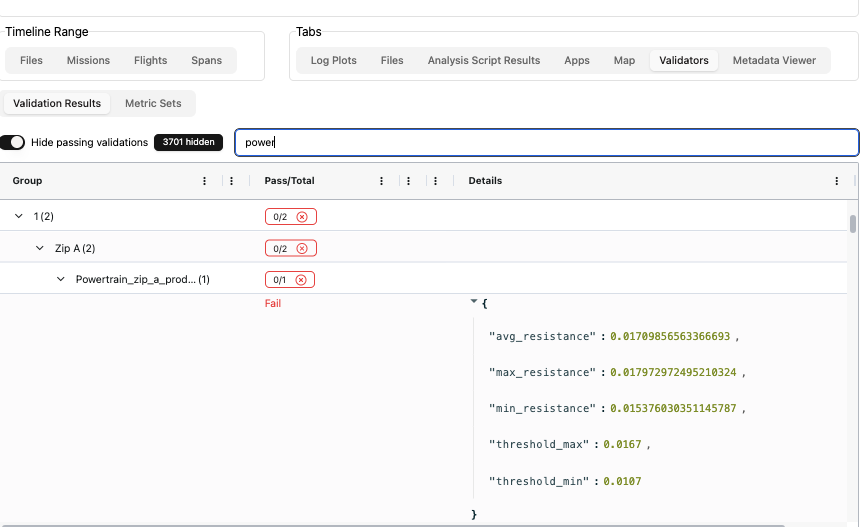Open the Log Plots tab
The image size is (863, 527).
coord(334,61)
